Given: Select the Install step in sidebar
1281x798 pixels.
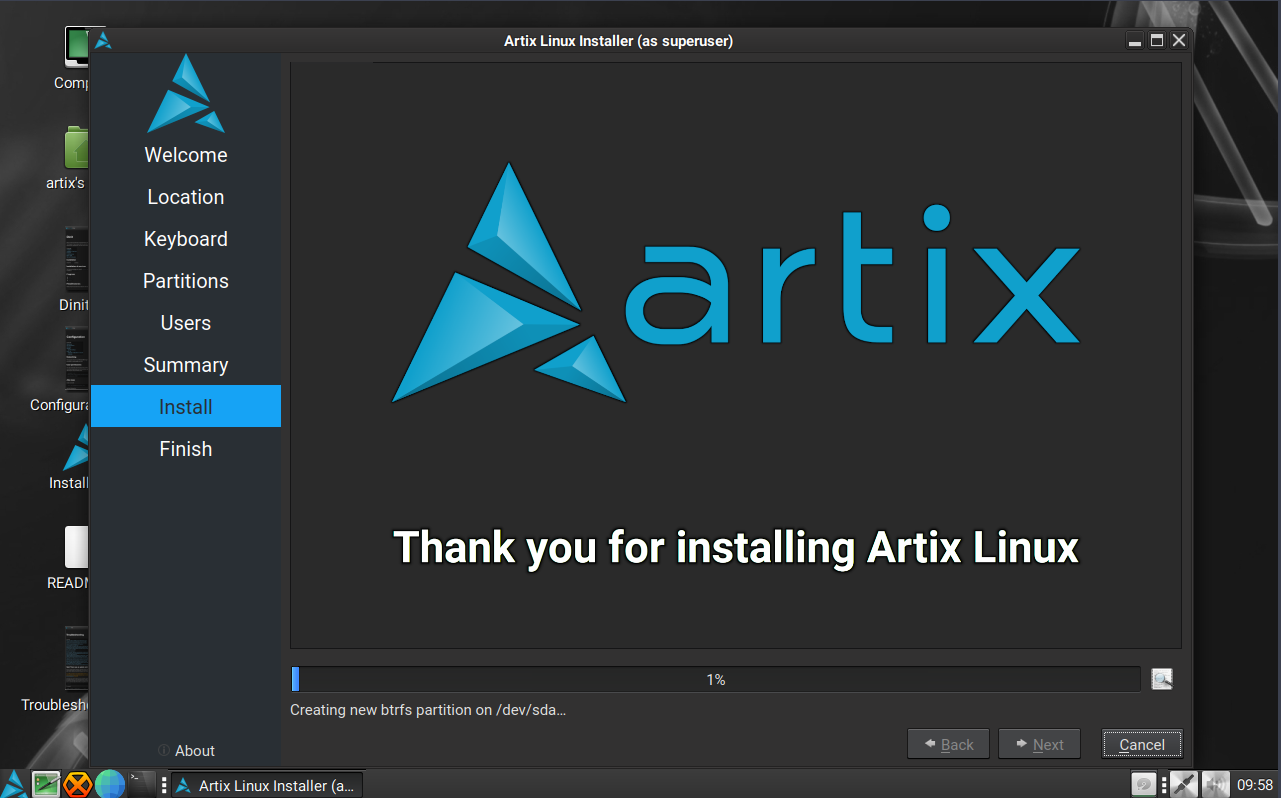Looking at the screenshot, I should [x=186, y=407].
